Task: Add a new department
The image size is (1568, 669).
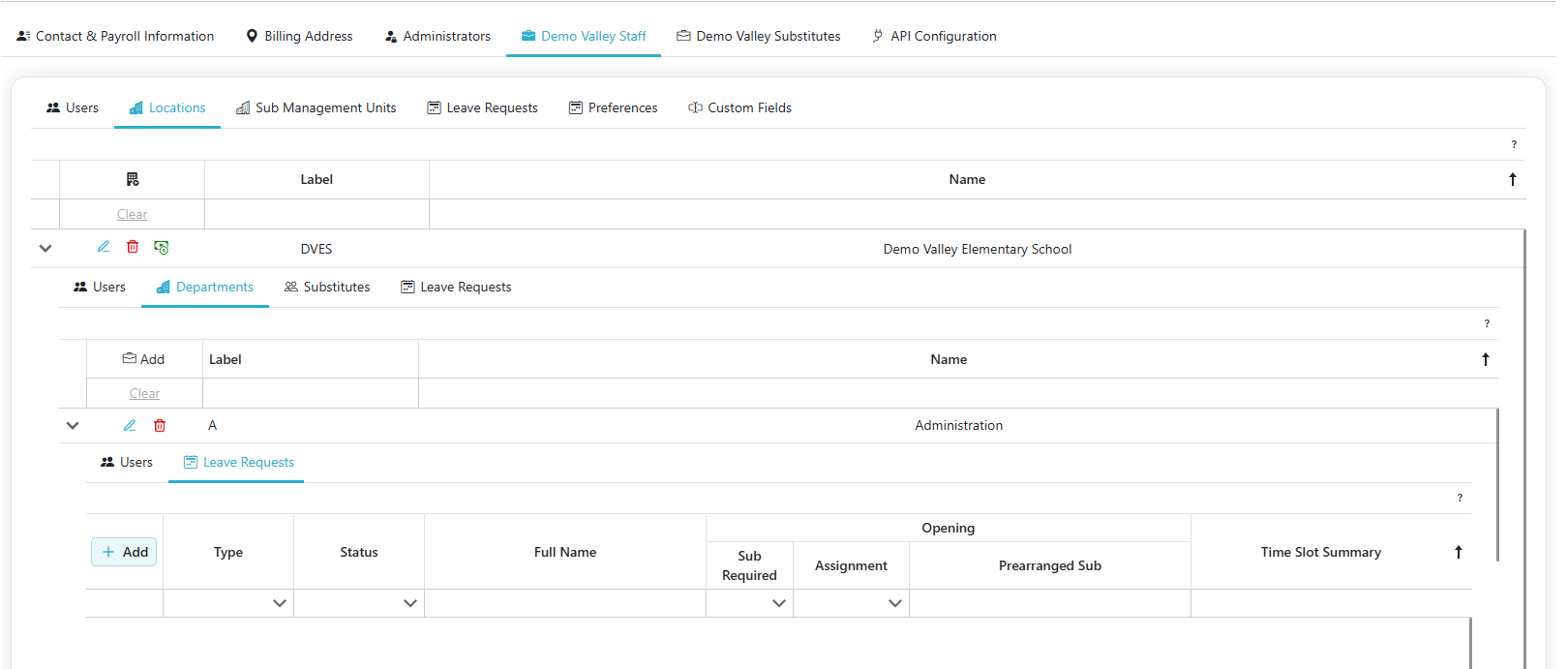Action: pos(143,359)
